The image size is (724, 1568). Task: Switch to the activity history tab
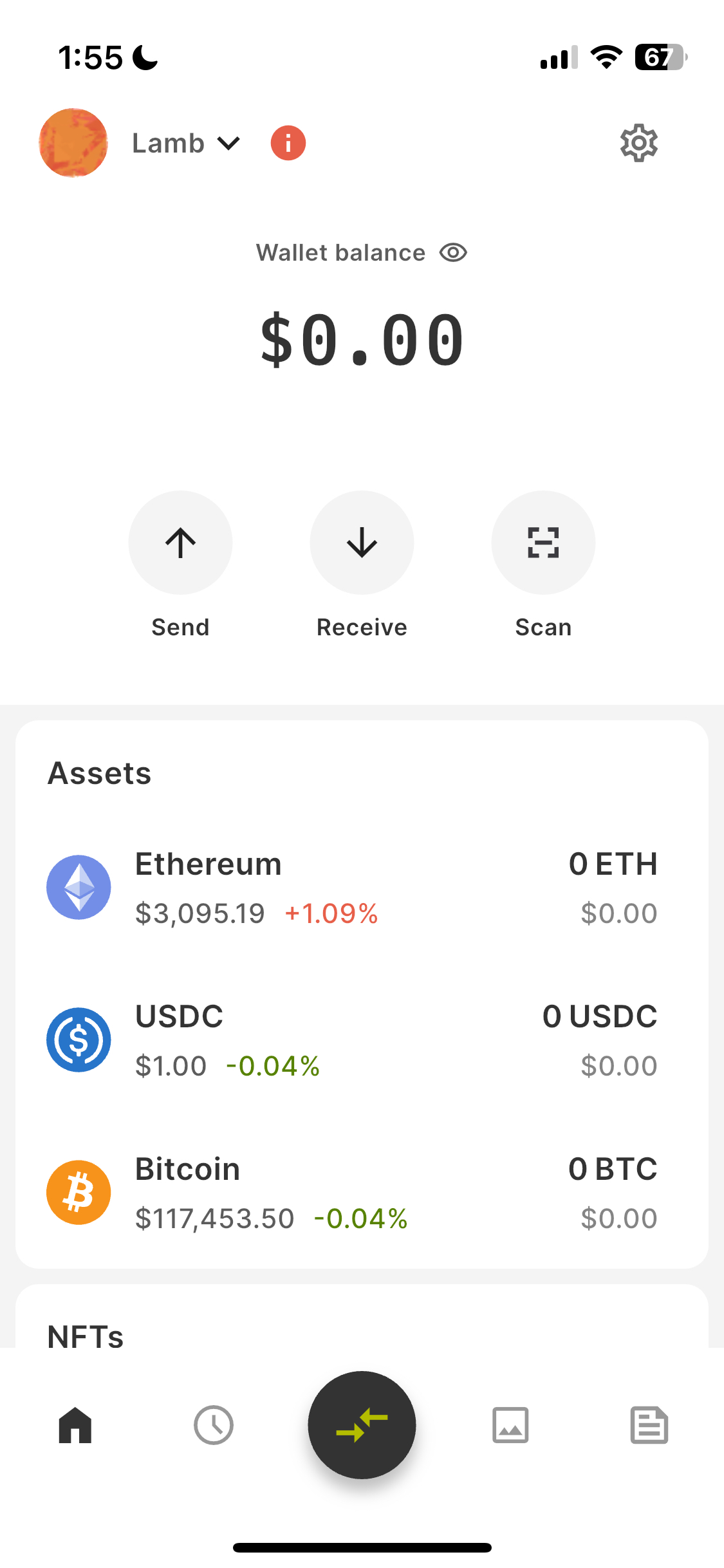(x=214, y=1425)
